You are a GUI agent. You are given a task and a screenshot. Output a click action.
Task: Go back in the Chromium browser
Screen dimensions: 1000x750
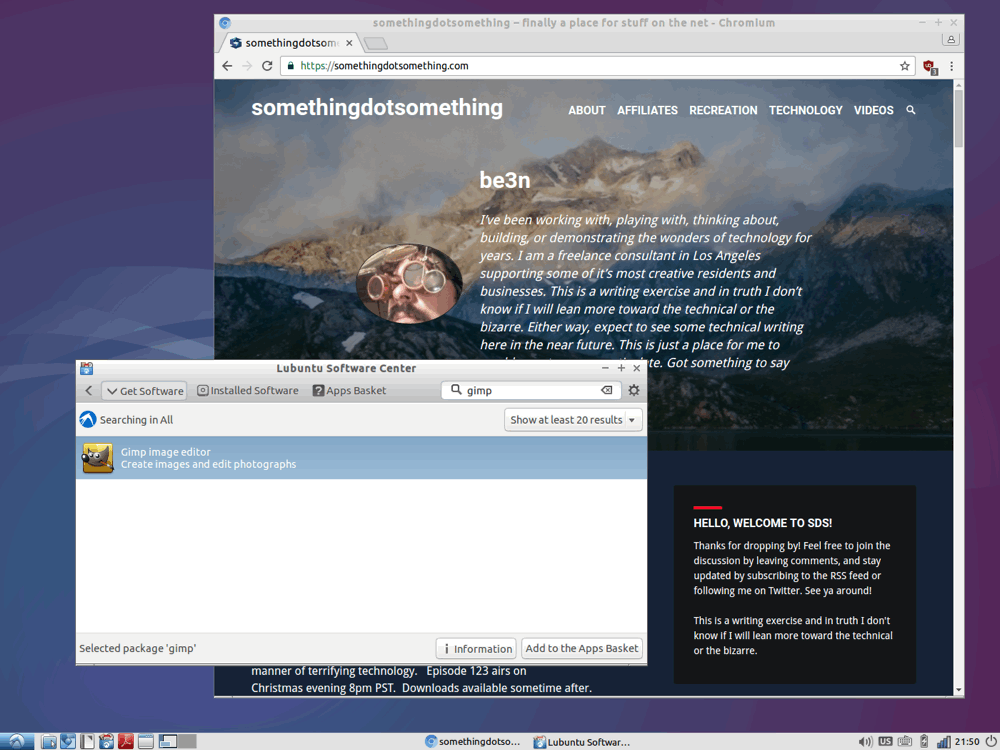[x=227, y=66]
